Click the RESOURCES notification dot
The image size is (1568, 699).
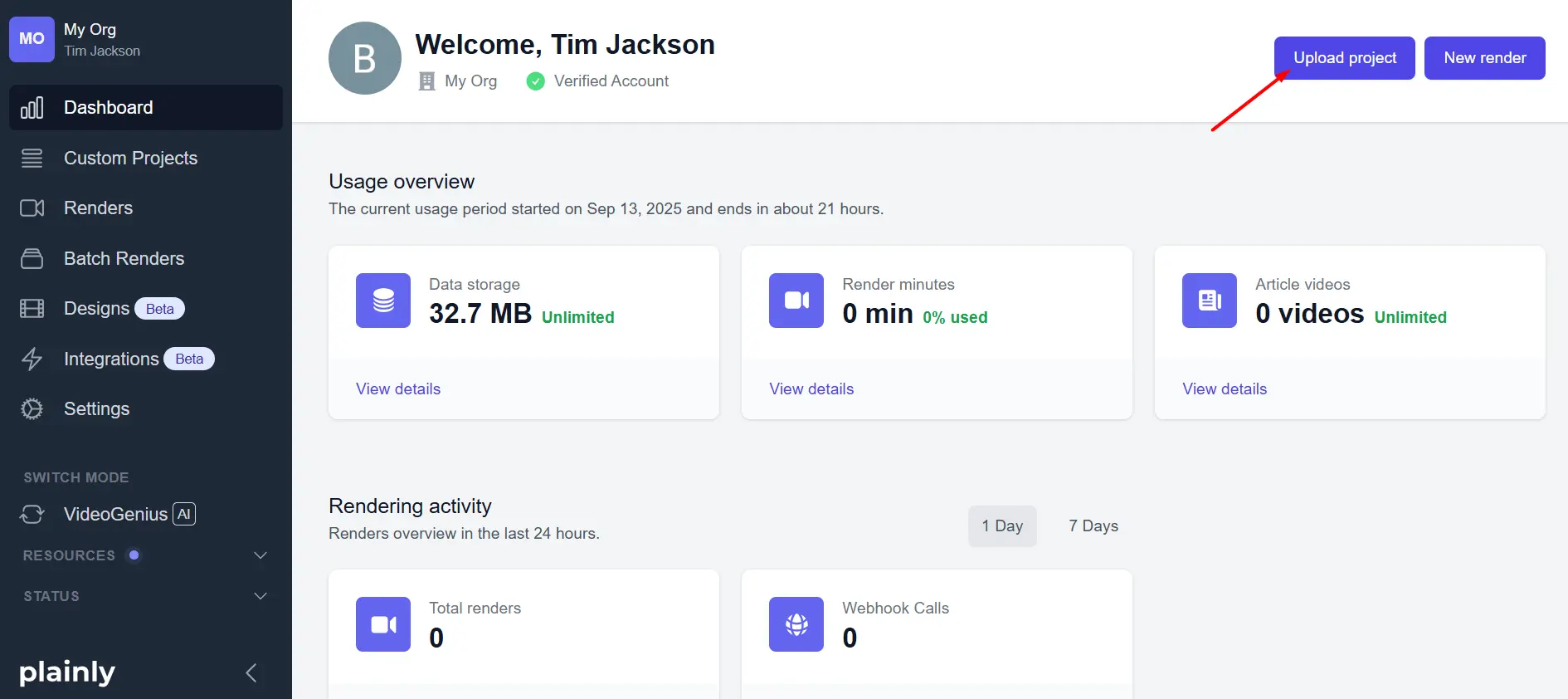[x=134, y=555]
